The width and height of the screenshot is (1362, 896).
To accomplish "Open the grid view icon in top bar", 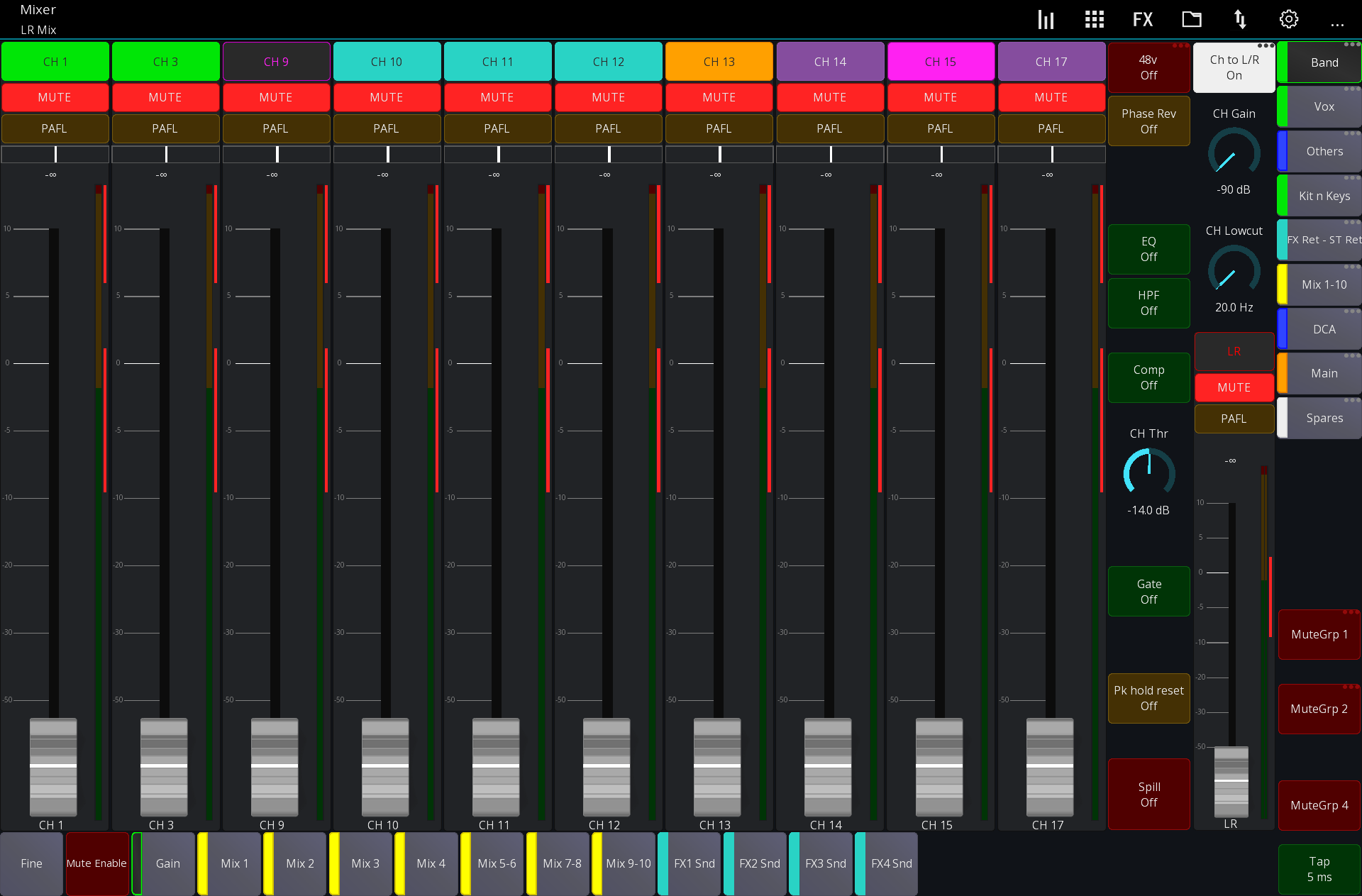I will (x=1095, y=19).
